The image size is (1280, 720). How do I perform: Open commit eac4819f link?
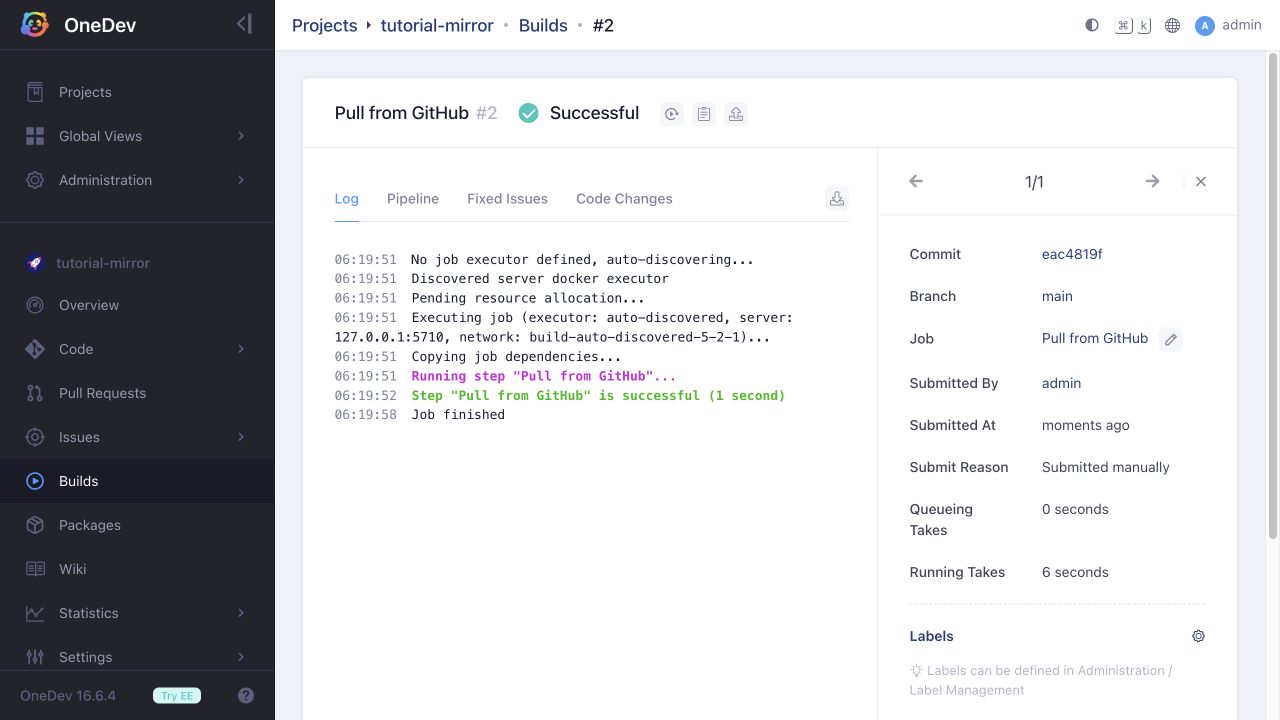click(1072, 254)
